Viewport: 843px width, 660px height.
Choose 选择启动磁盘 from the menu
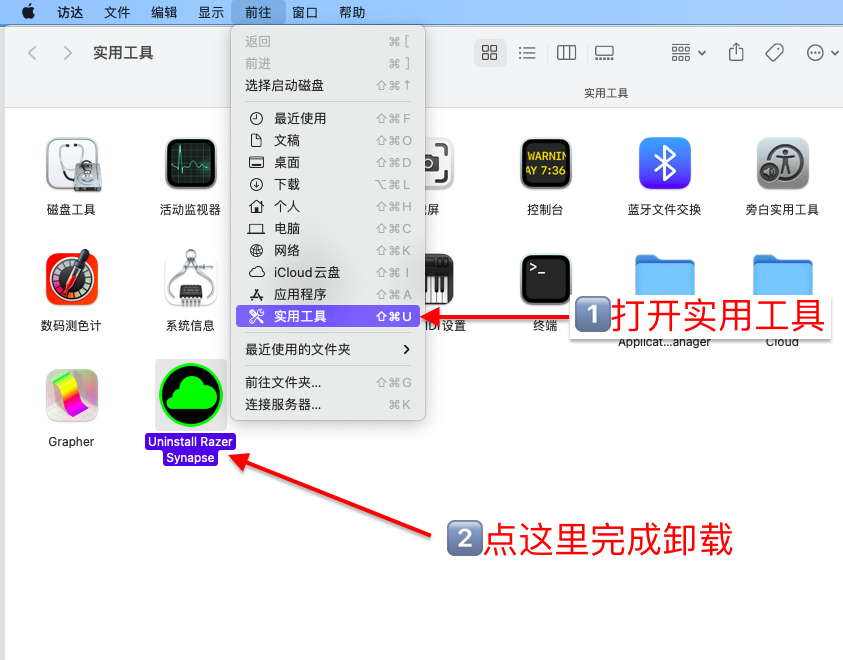click(328, 85)
